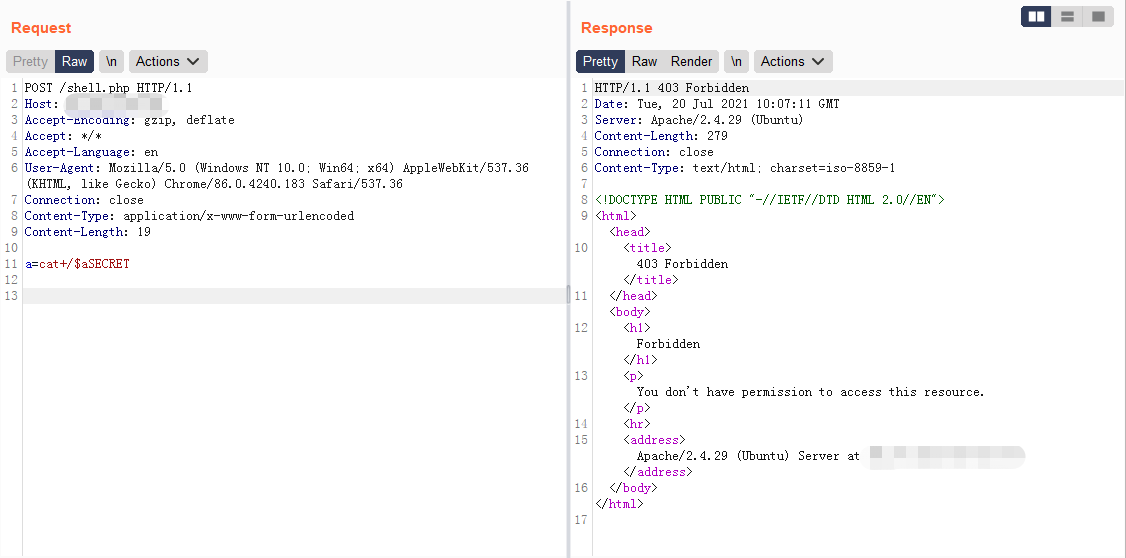Image resolution: width=1126 pixels, height=558 pixels.
Task: Click 'Forbidden' h1 text in response
Action: (x=669, y=344)
